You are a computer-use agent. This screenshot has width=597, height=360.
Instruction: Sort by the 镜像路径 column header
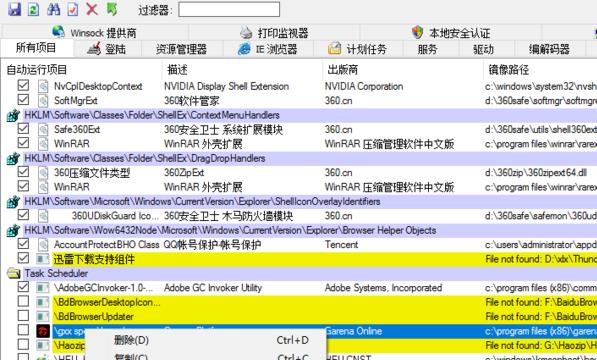coord(509,70)
